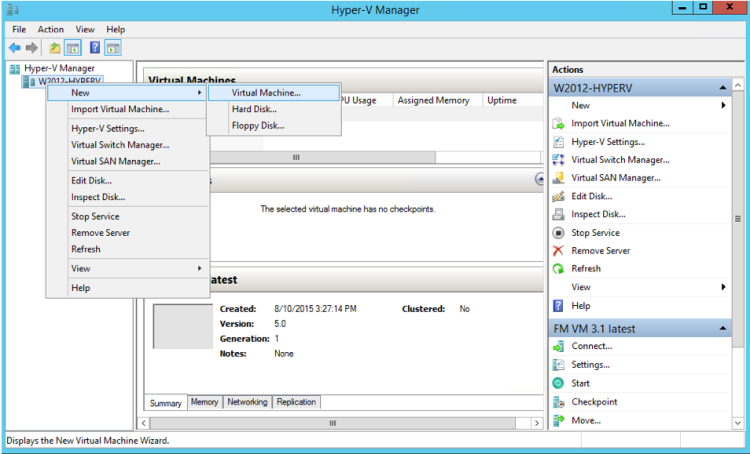Screen dimensions: 750x454
Task: Open the Action menu in menu bar
Action: [51, 29]
